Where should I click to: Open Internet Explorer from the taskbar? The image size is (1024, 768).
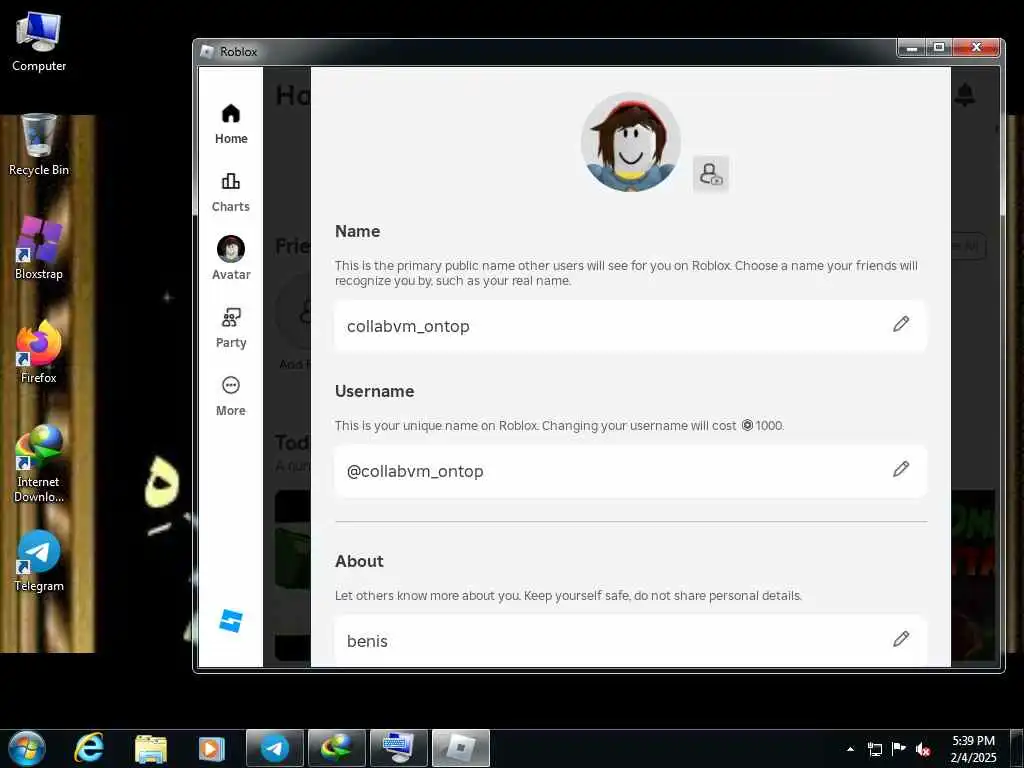89,748
